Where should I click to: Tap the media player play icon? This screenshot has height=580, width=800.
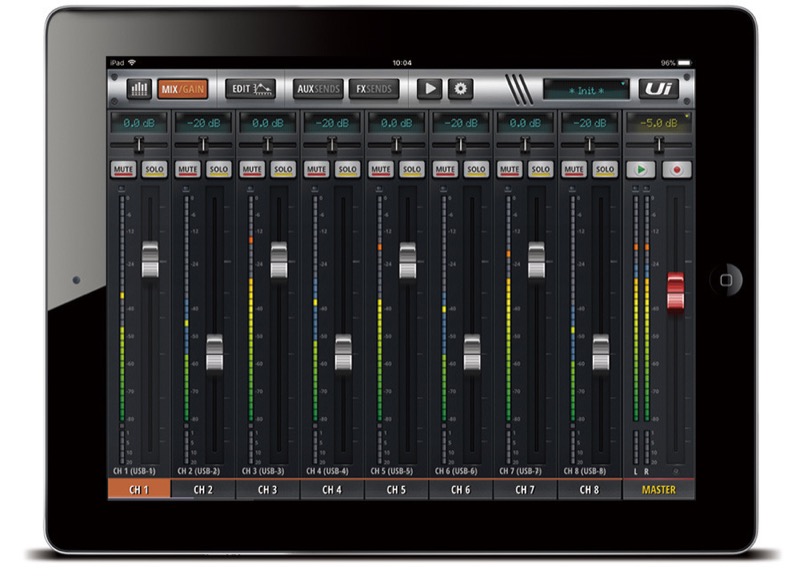[432, 88]
